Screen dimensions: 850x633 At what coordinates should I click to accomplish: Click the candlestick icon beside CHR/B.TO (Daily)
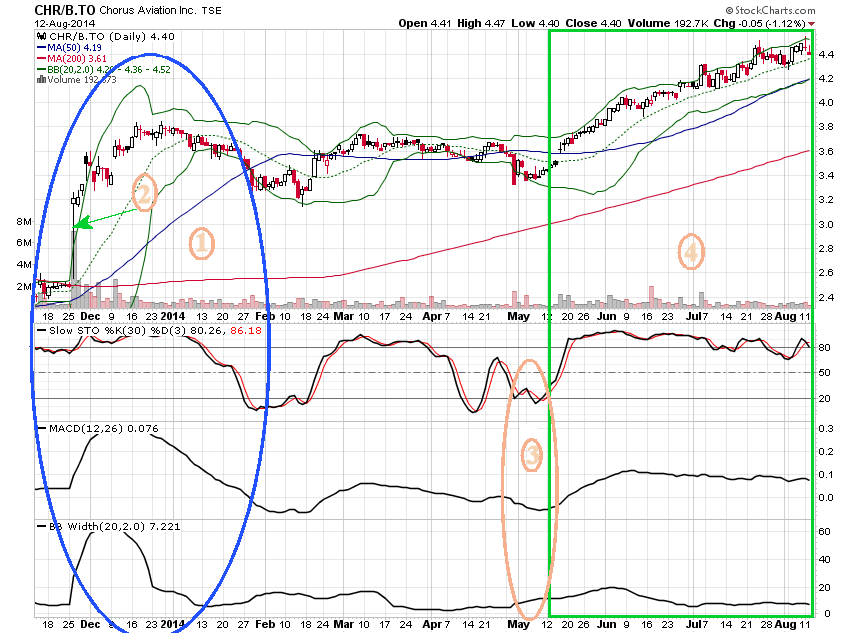(41, 36)
